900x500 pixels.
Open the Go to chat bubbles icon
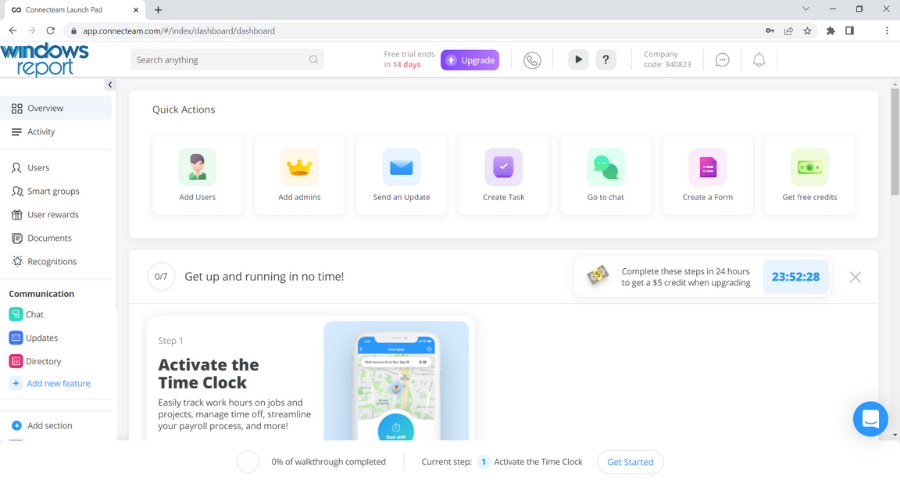pyautogui.click(x=606, y=167)
